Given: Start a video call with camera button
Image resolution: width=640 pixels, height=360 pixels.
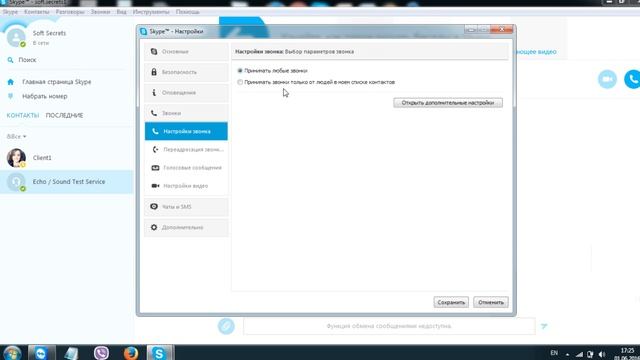Looking at the screenshot, I should pos(607,79).
